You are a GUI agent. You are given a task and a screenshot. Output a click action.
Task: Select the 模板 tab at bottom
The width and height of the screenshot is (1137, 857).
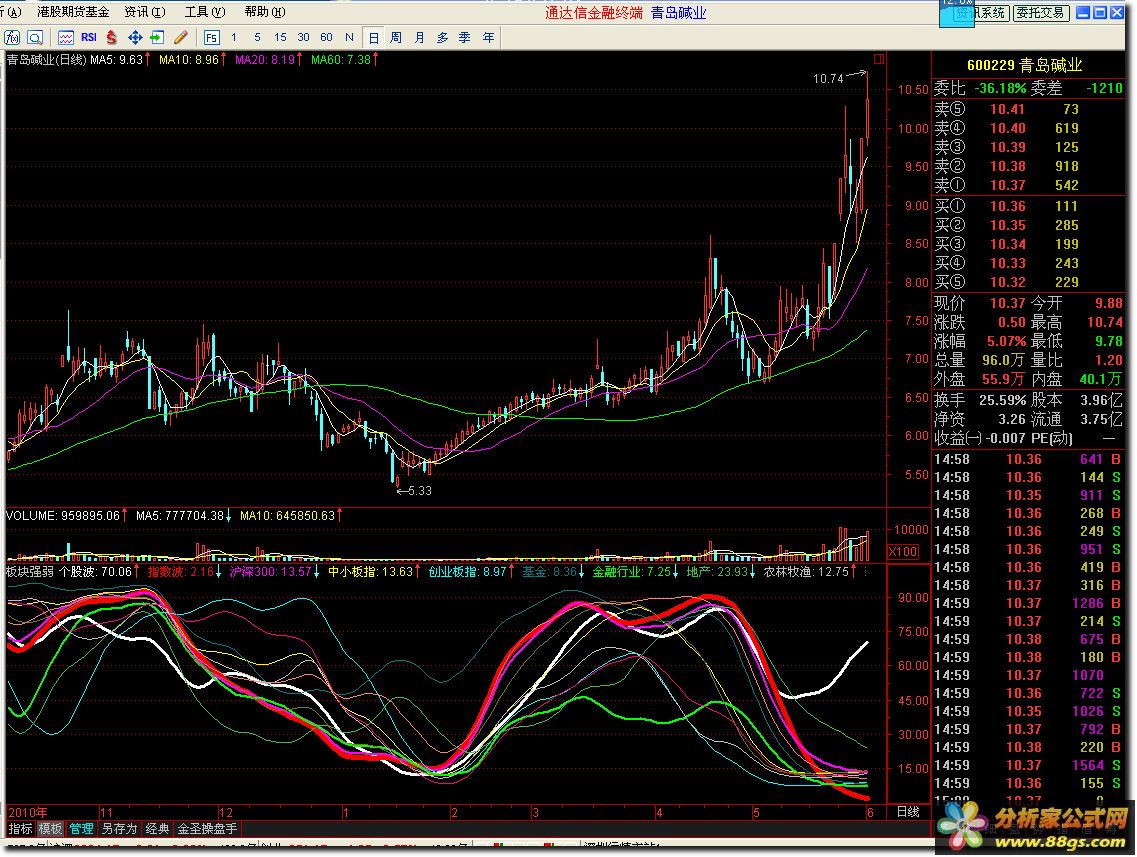pyautogui.click(x=51, y=829)
